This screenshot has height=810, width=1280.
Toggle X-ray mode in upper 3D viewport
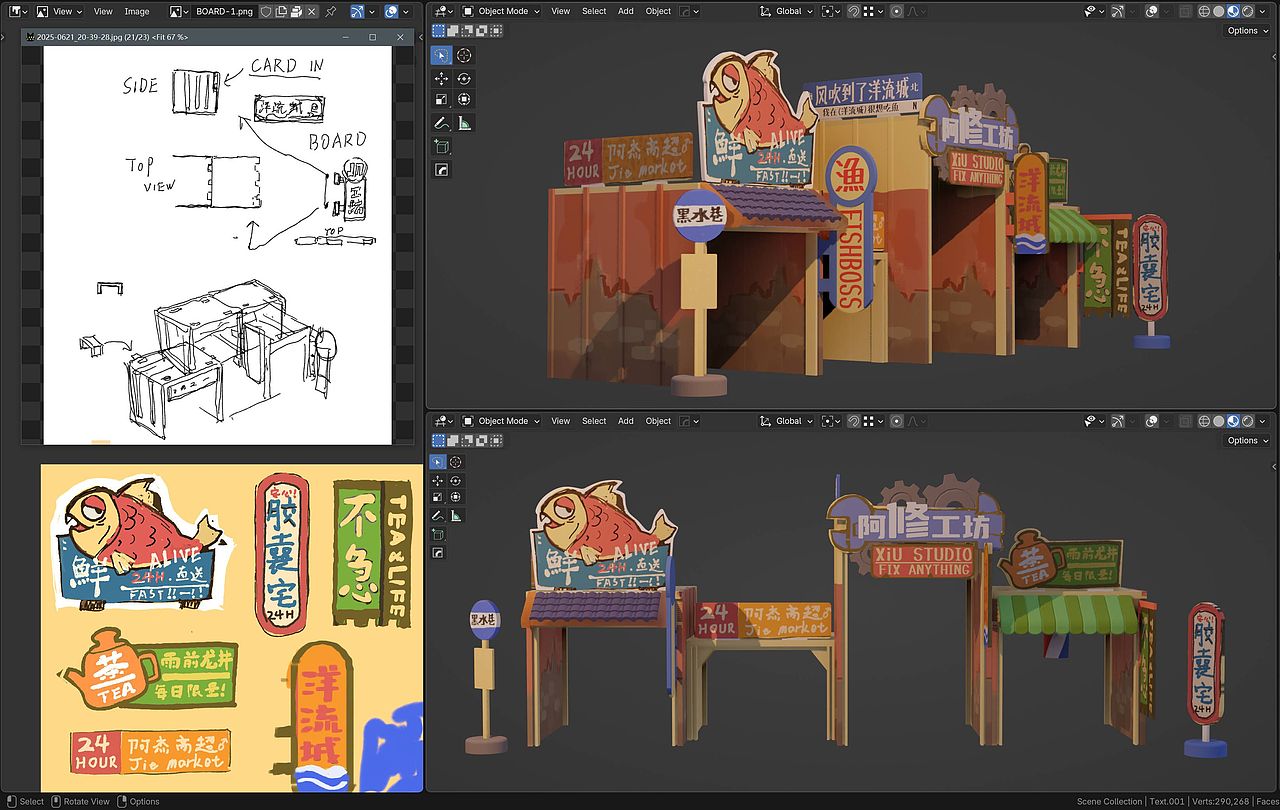[x=1185, y=11]
